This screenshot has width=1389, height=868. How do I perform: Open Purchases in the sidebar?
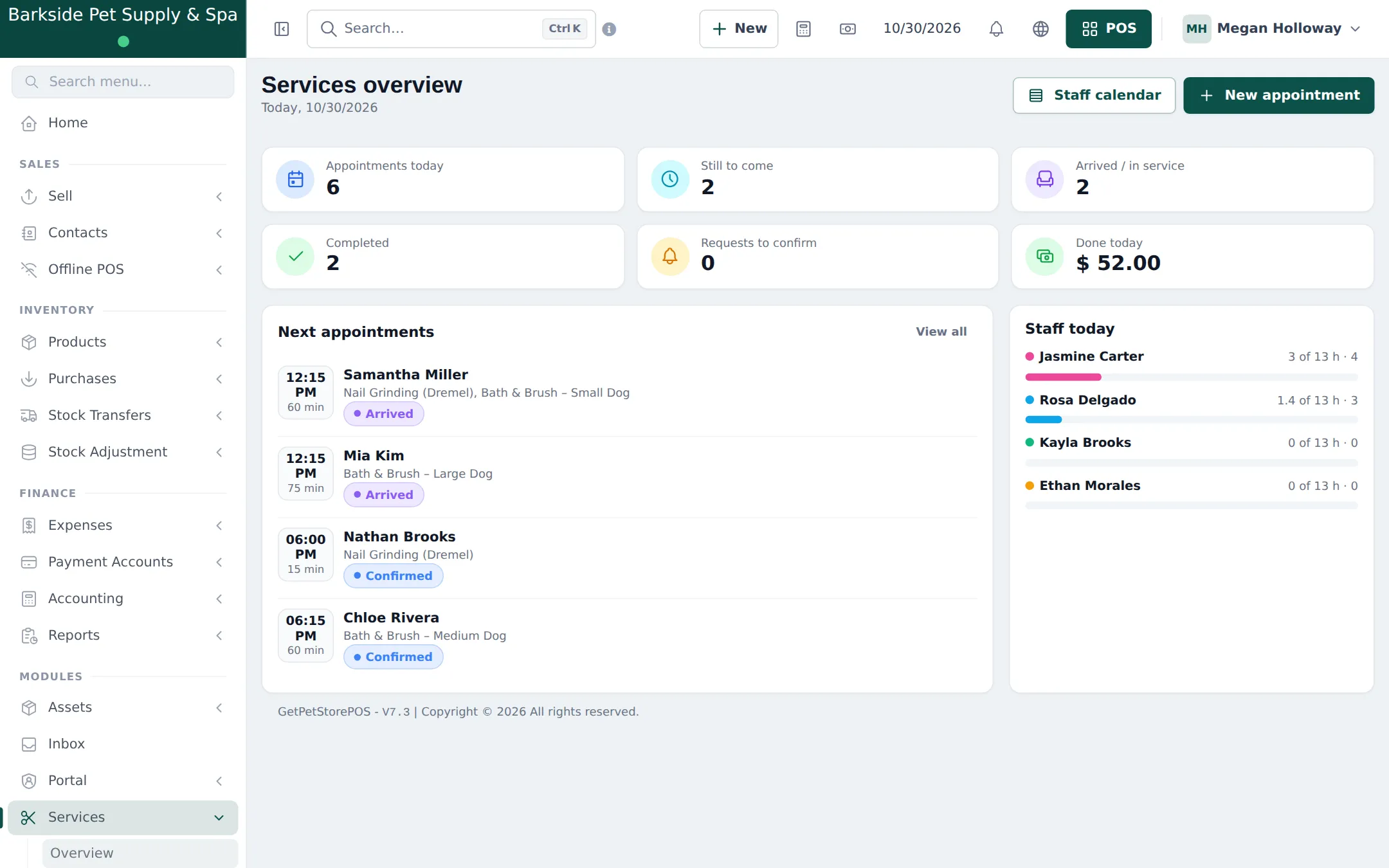pyautogui.click(x=123, y=379)
